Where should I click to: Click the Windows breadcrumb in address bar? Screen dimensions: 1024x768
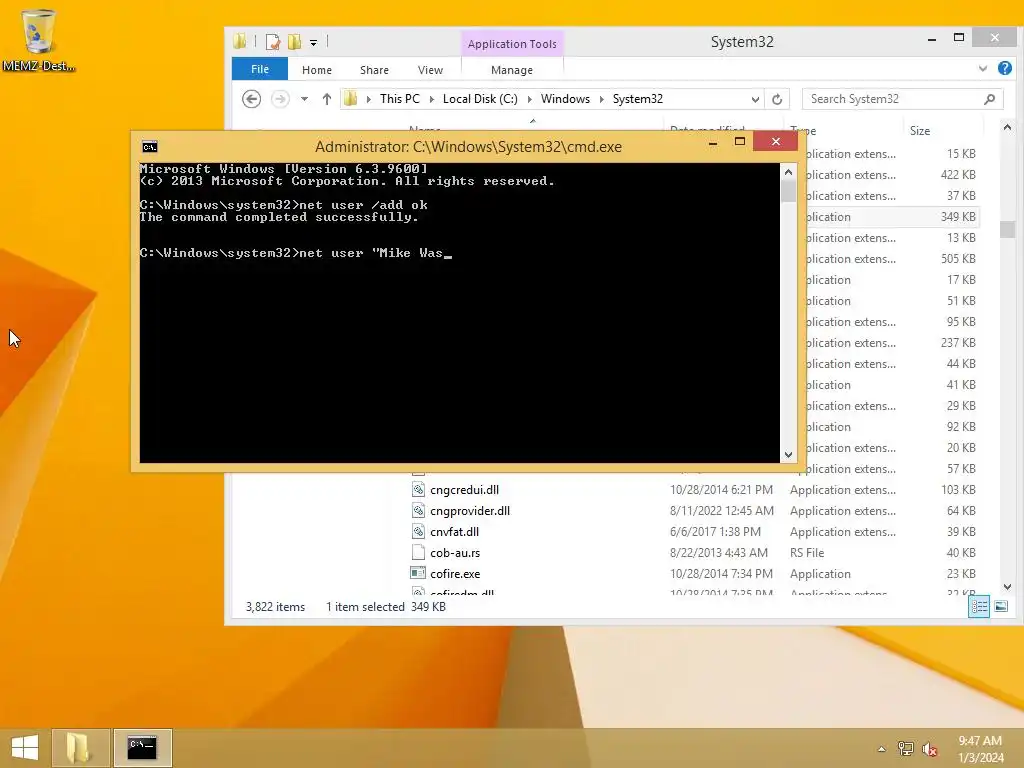[565, 99]
